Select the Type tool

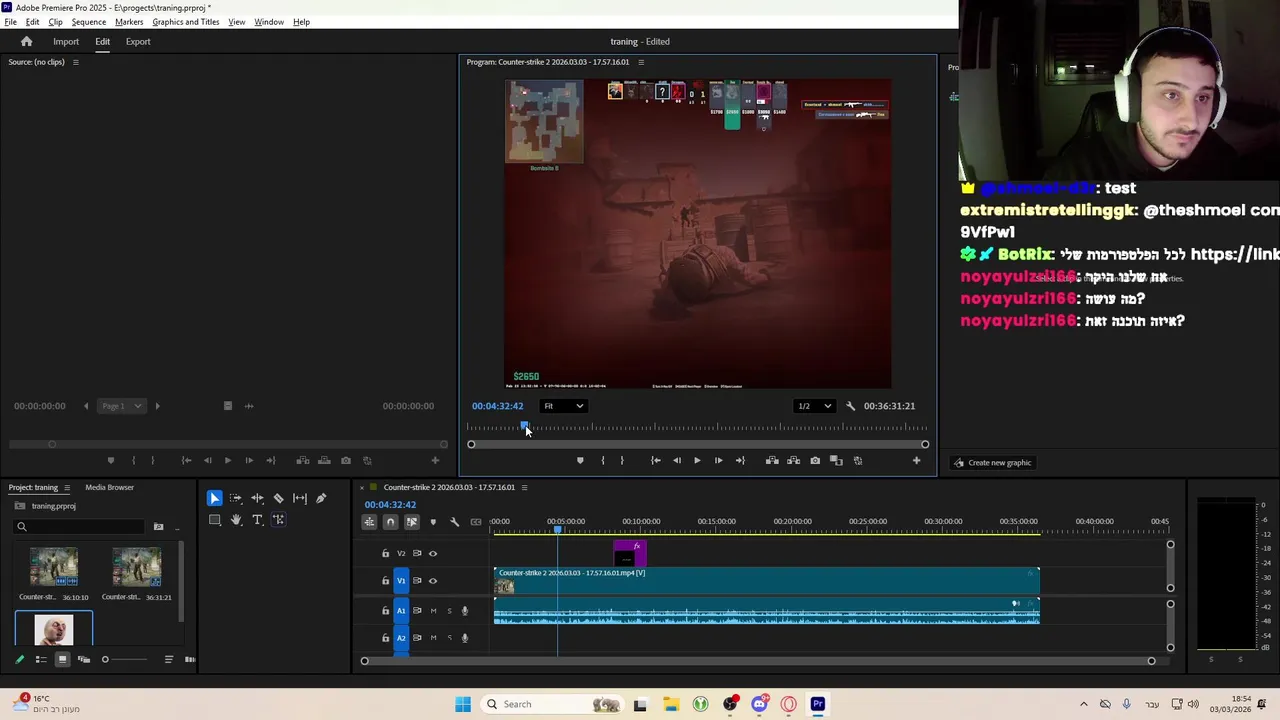(257, 520)
